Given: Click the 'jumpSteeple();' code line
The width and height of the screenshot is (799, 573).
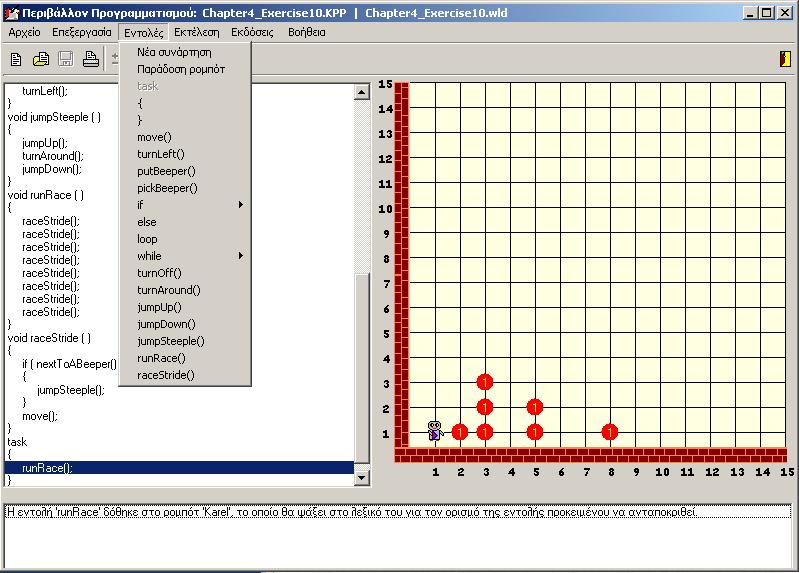Looking at the screenshot, I should pyautogui.click(x=71, y=390).
